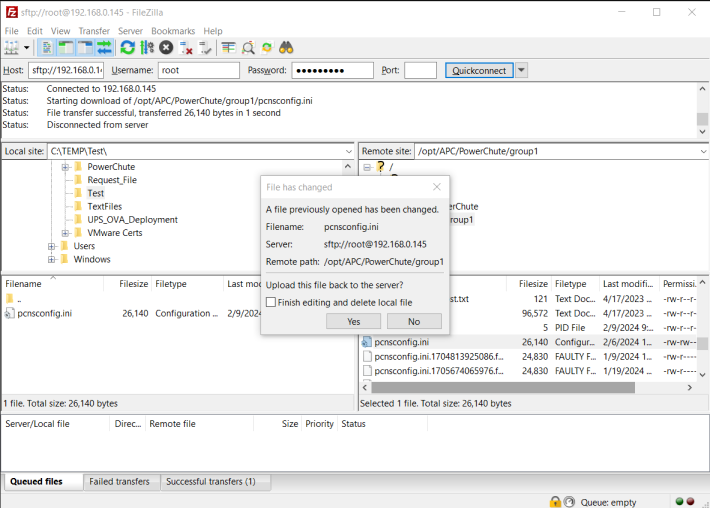This screenshot has width=710, height=508.
Task: Select pcnsconfig.ini.1704813925086.f... remote file
Action: [438, 357]
